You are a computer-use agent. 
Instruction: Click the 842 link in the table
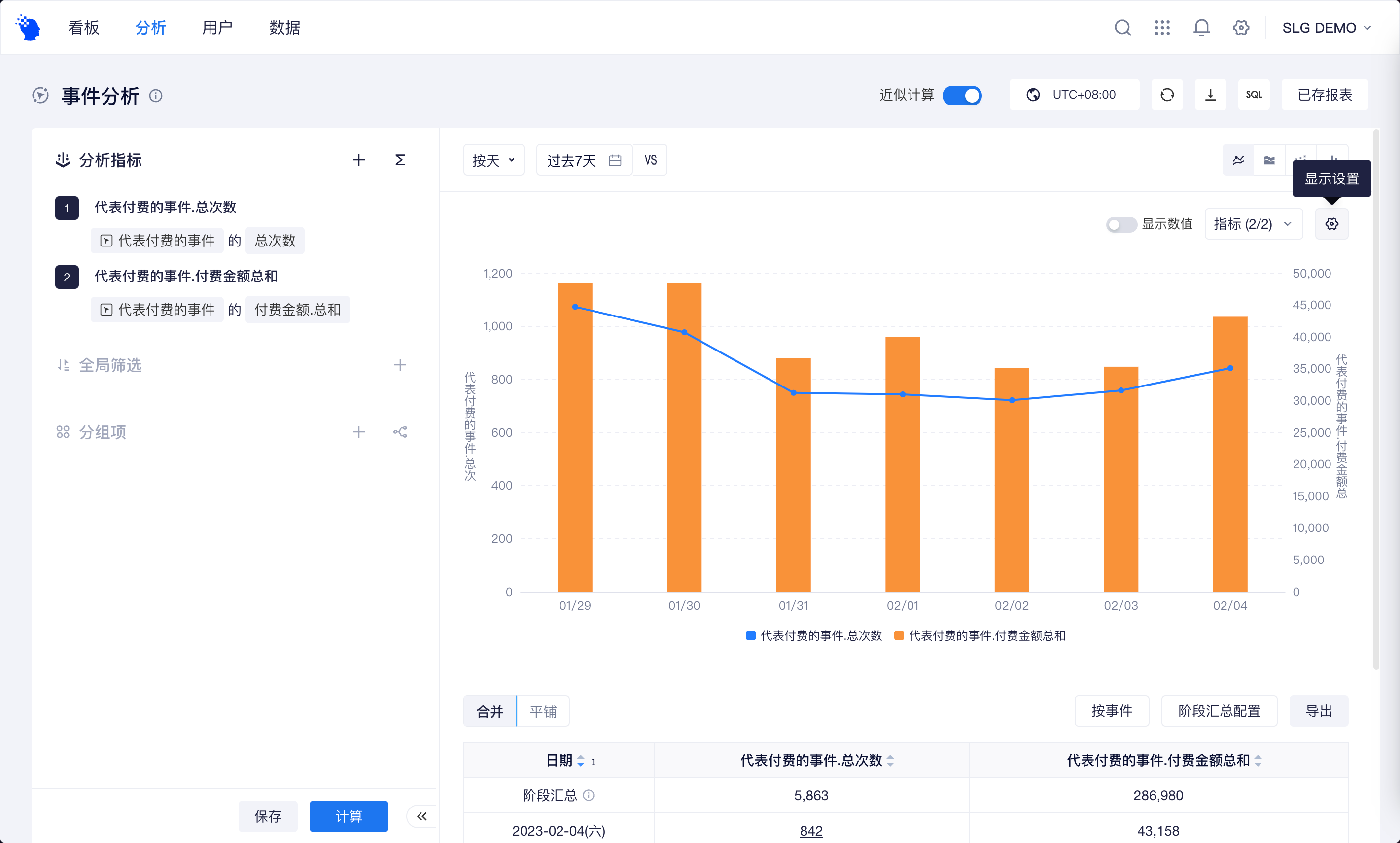tap(810, 831)
